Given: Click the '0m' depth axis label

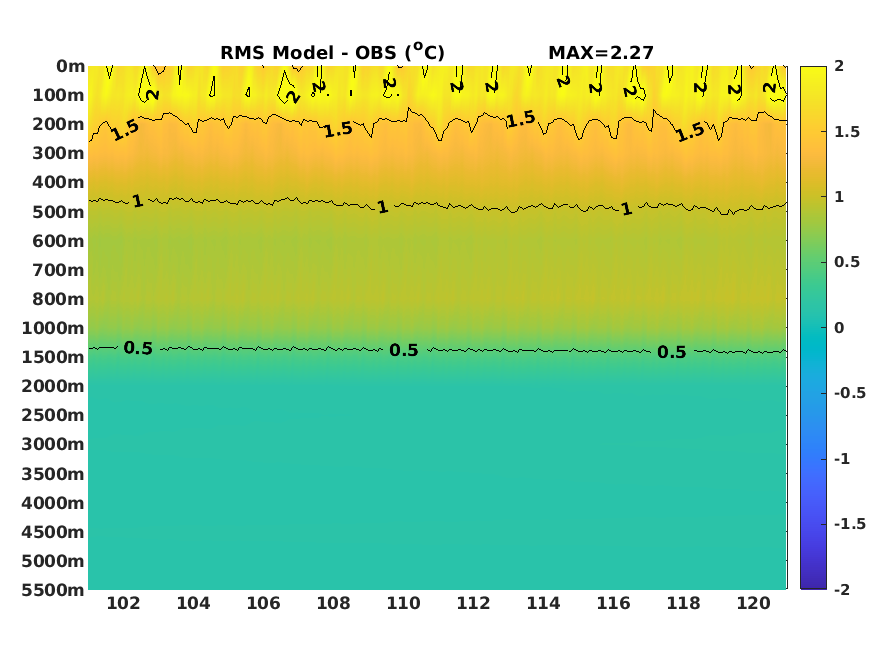Looking at the screenshot, I should pyautogui.click(x=70, y=66).
